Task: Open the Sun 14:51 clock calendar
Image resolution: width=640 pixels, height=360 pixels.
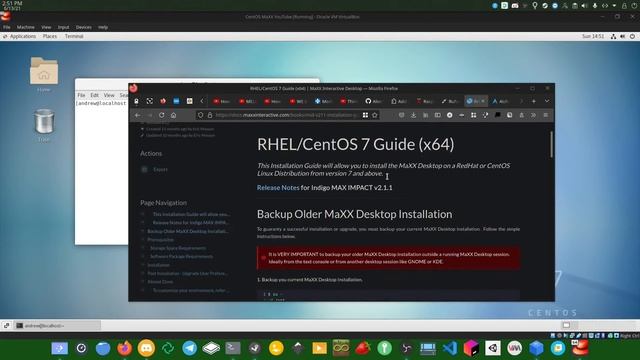Action: click(x=593, y=36)
